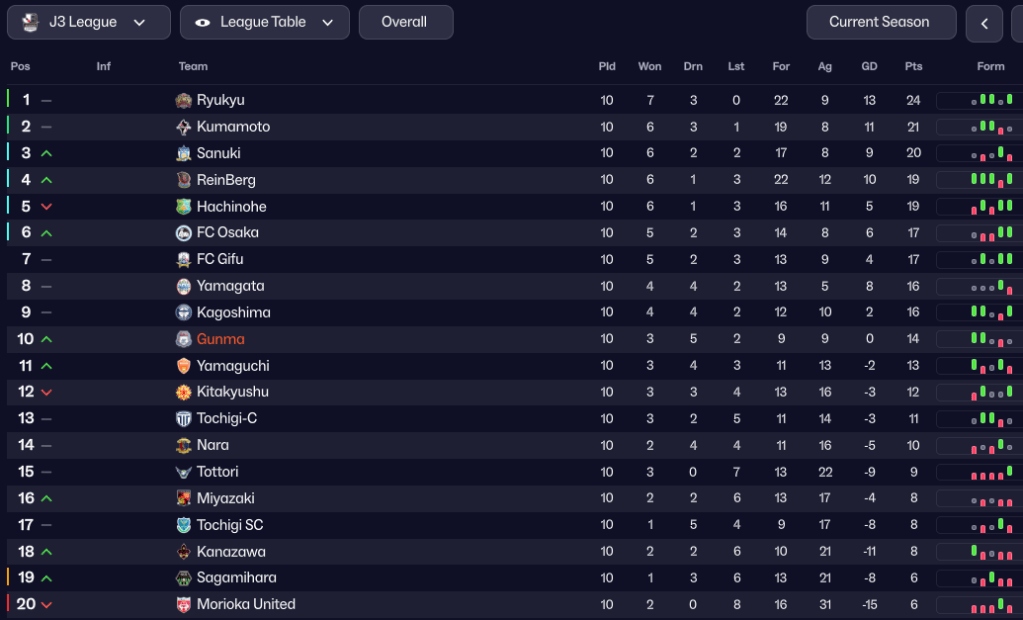This screenshot has width=1023, height=620.
Task: Select the Kagoshima table row name
Action: click(233, 313)
